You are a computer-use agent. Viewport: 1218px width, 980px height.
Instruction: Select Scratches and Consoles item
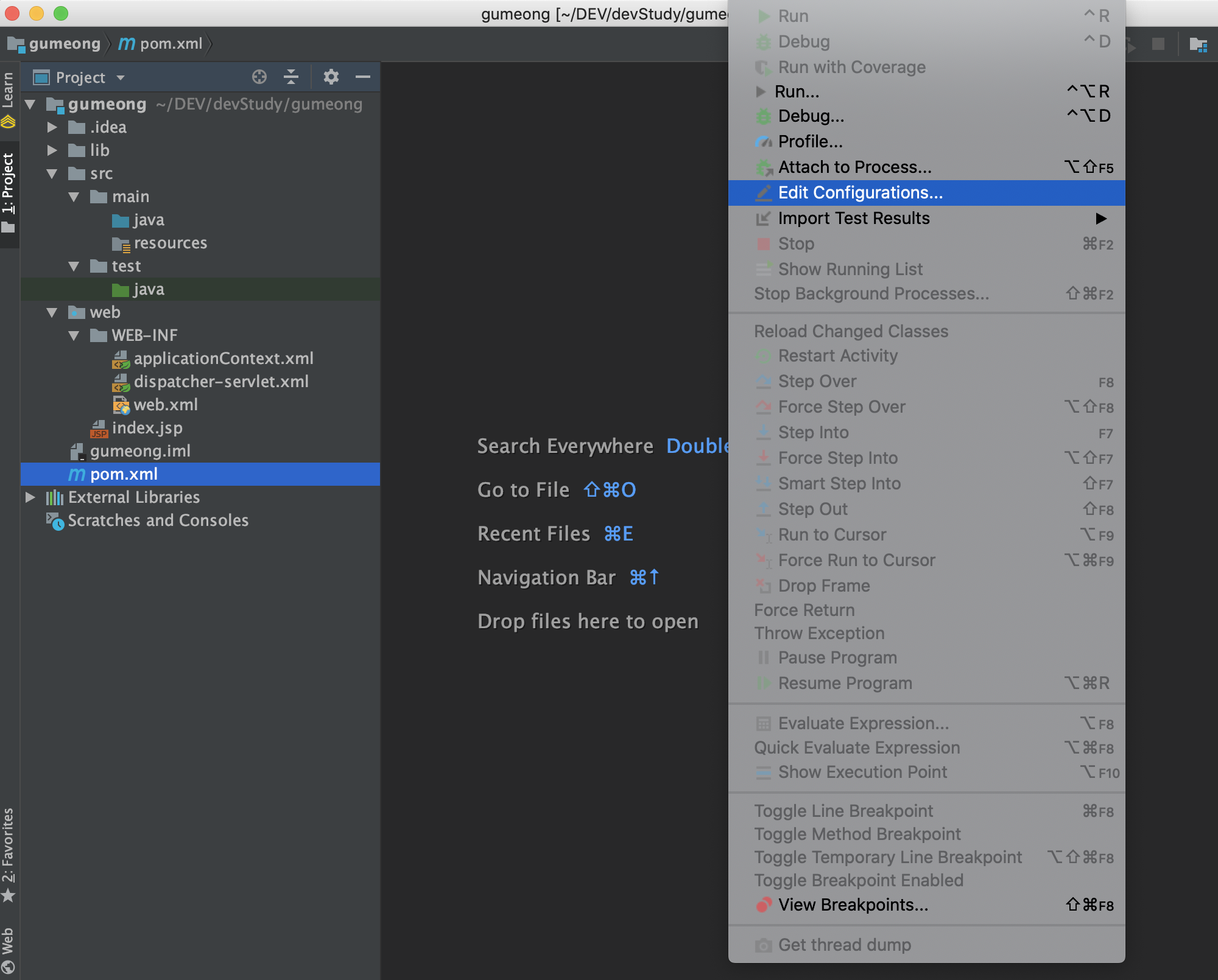(x=158, y=520)
